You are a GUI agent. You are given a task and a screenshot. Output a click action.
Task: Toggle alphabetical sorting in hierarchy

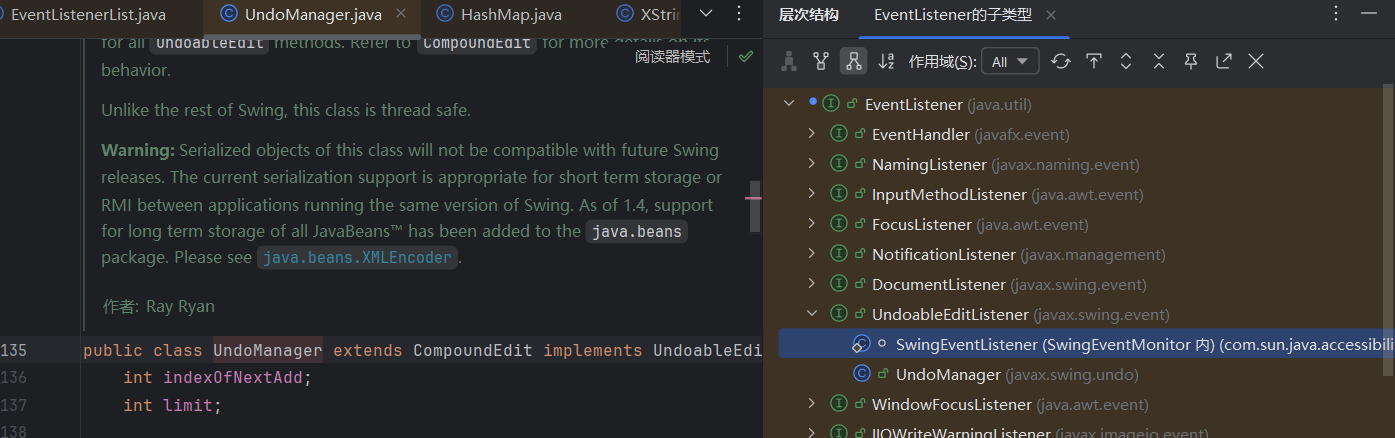[x=886, y=61]
